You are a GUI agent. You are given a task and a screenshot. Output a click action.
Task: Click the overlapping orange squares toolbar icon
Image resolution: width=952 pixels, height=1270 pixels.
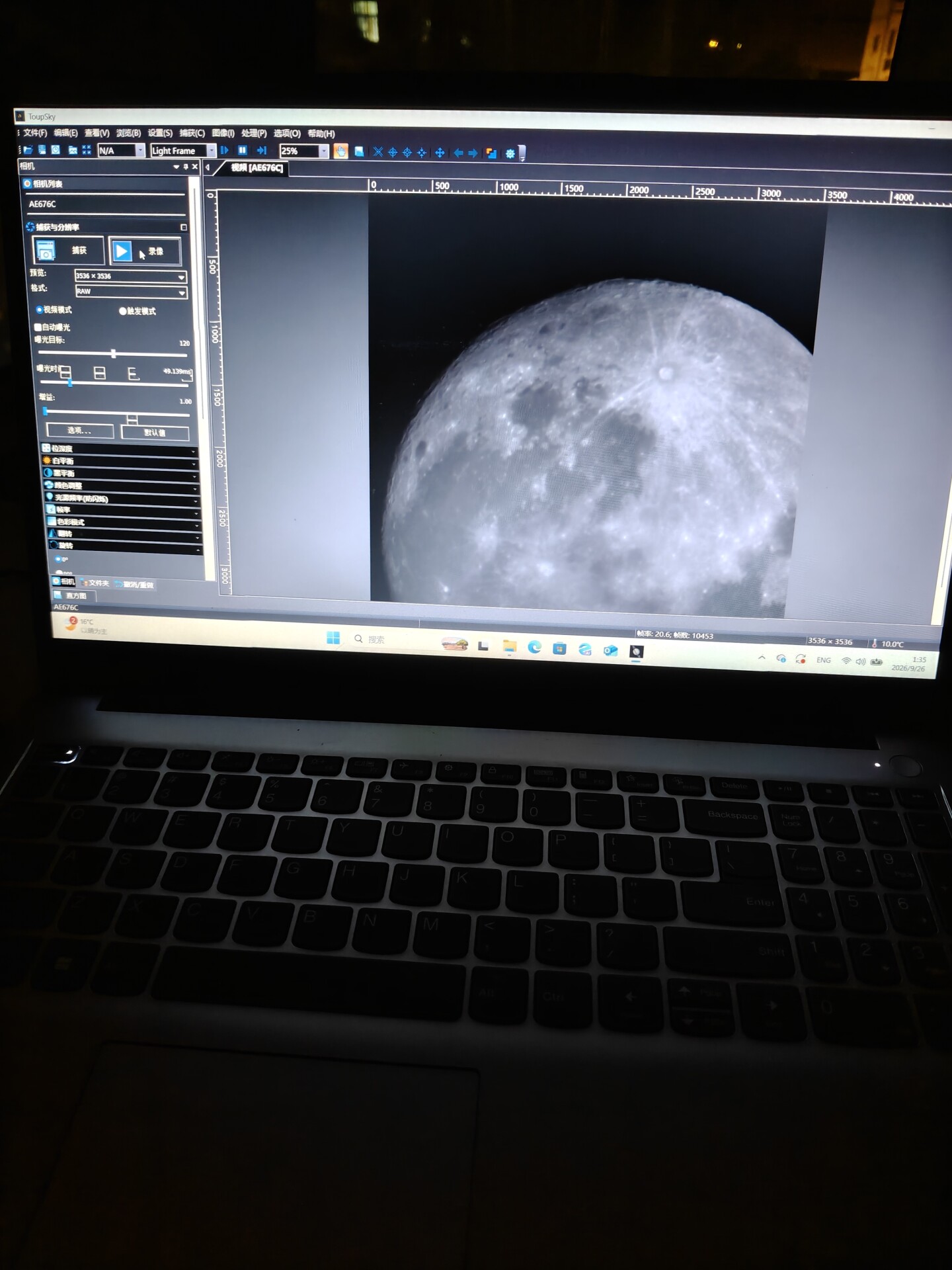pos(491,153)
